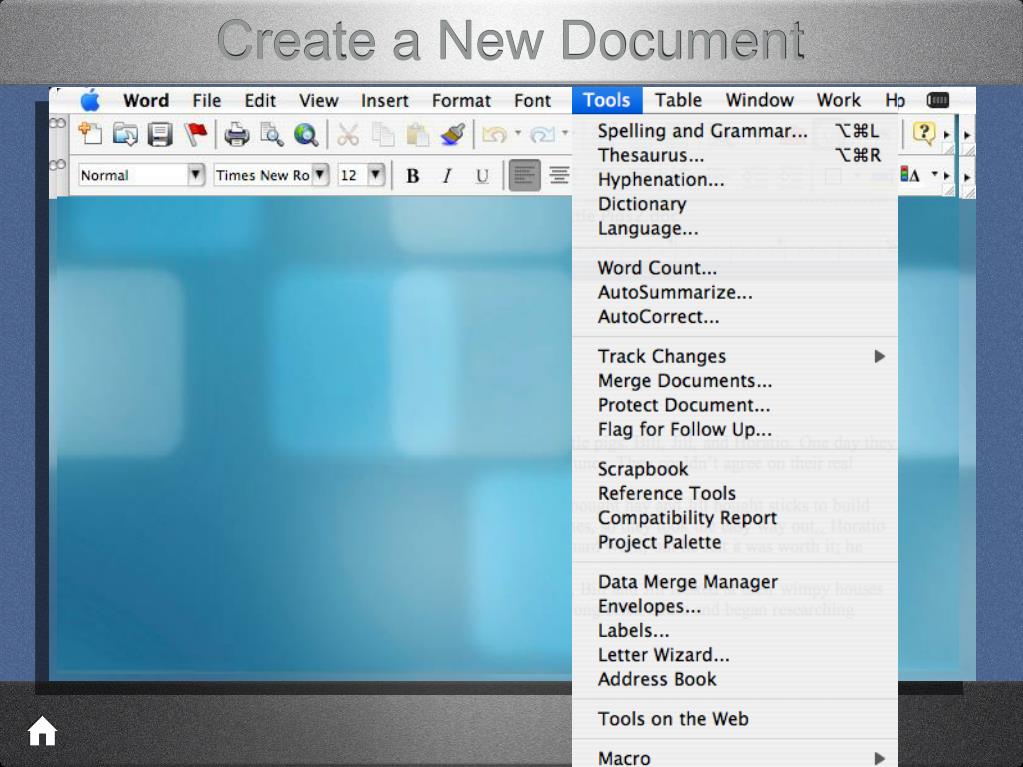Select Center alignment button
This screenshot has height=767, width=1023.
coord(559,175)
